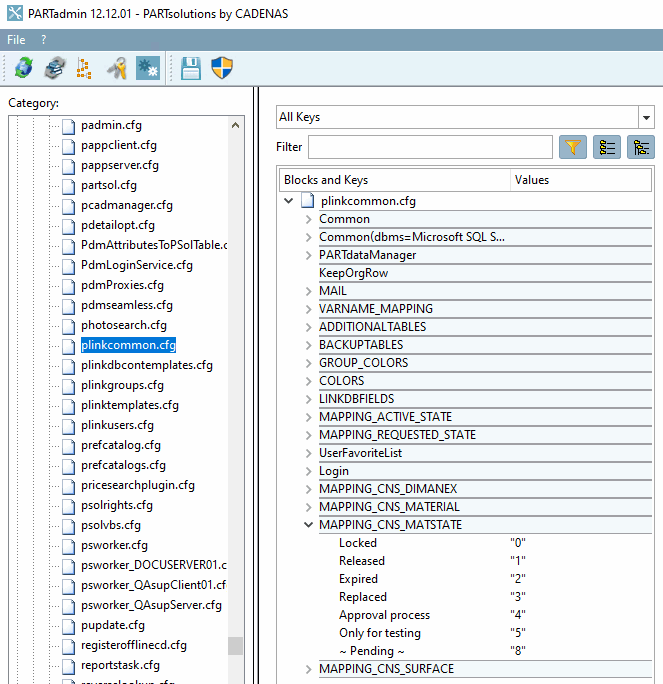Select psworker.cfg in category tree
This screenshot has width=663, height=684.
[x=114, y=545]
